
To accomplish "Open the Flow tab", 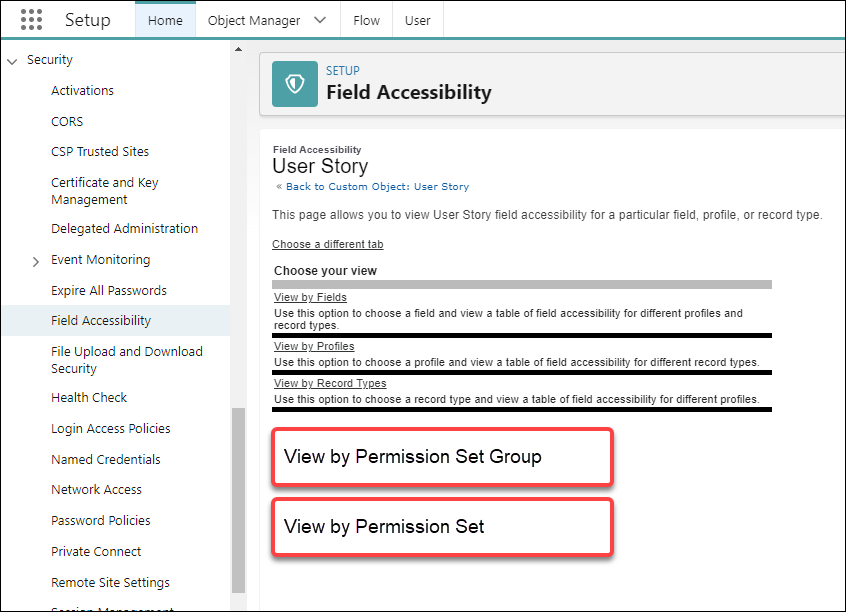I will [366, 20].
